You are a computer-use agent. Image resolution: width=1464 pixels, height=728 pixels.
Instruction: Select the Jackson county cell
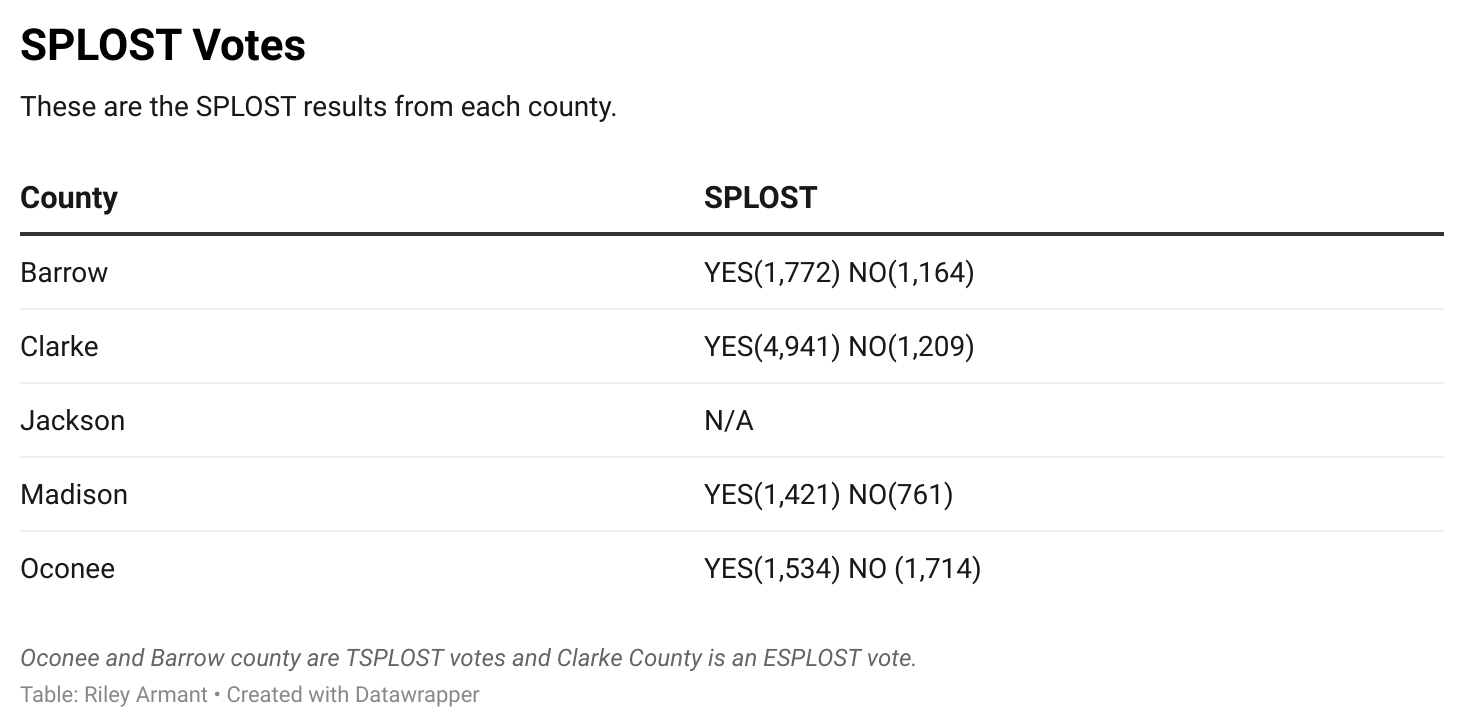coord(72,420)
